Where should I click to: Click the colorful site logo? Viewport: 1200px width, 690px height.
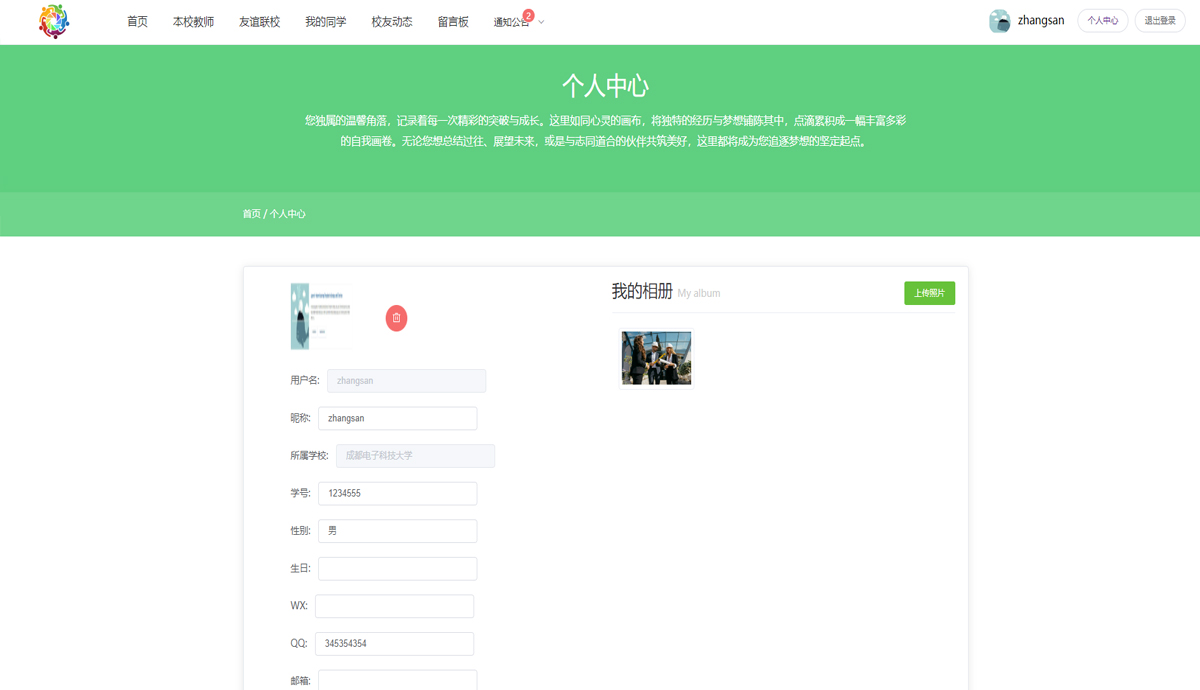pyautogui.click(x=54, y=21)
